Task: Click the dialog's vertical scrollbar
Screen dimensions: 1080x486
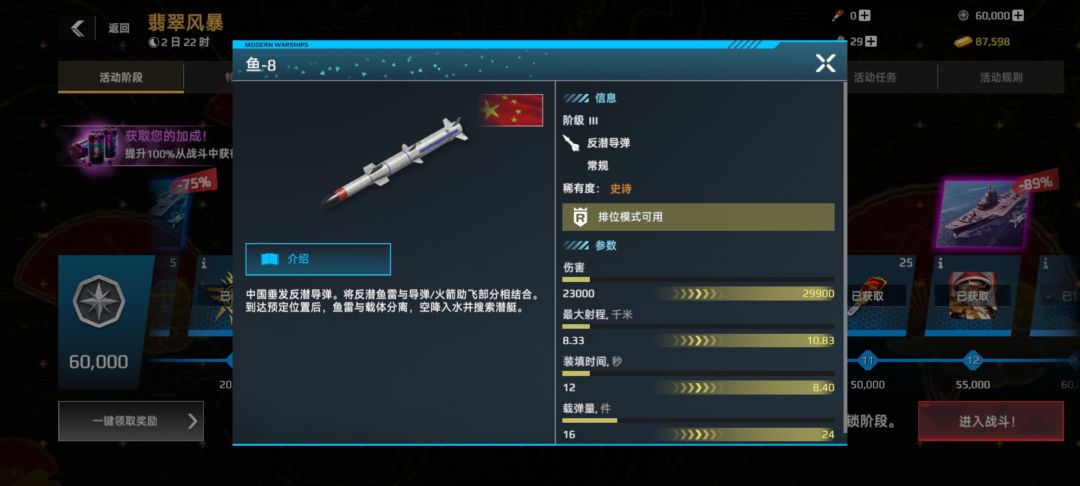Action: tap(846, 262)
